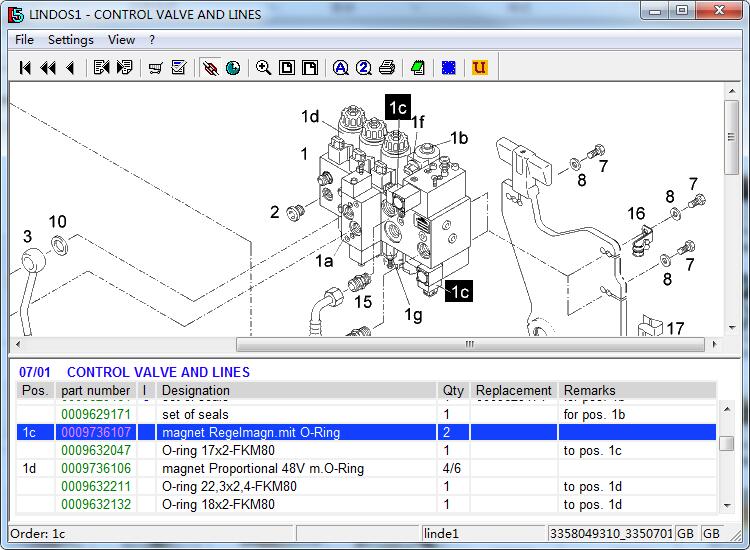
Task: Click the Replacement column header
Action: 514,390
